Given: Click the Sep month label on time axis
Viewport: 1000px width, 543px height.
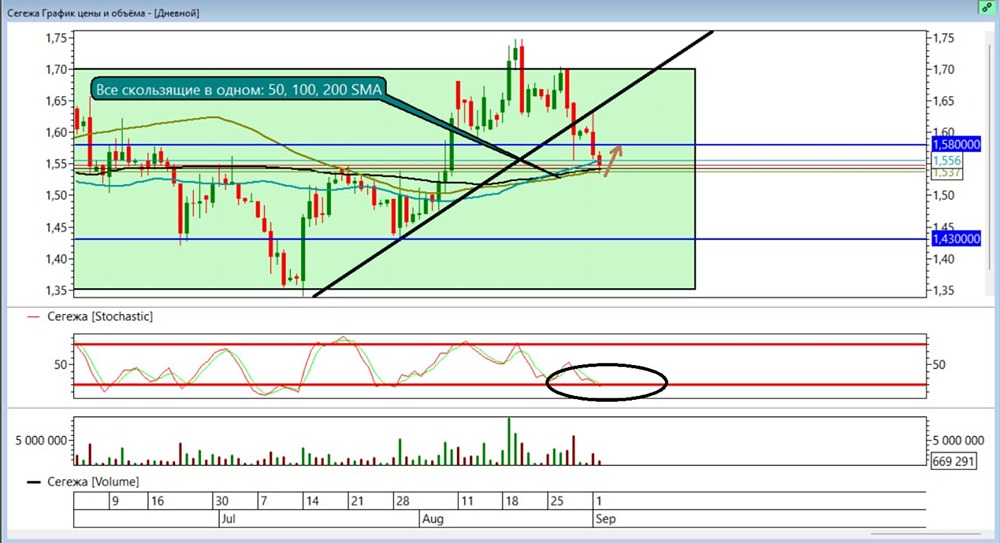Looking at the screenshot, I should 605,519.
